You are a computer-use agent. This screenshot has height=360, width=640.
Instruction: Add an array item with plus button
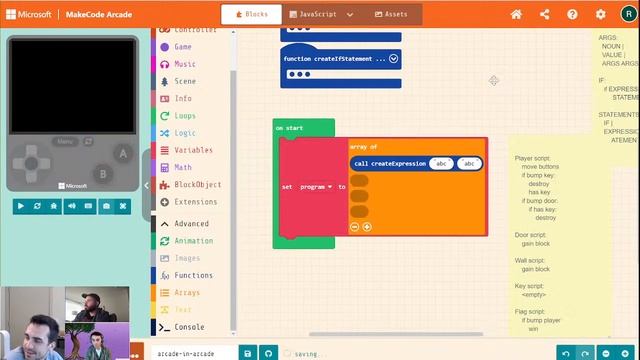367,227
